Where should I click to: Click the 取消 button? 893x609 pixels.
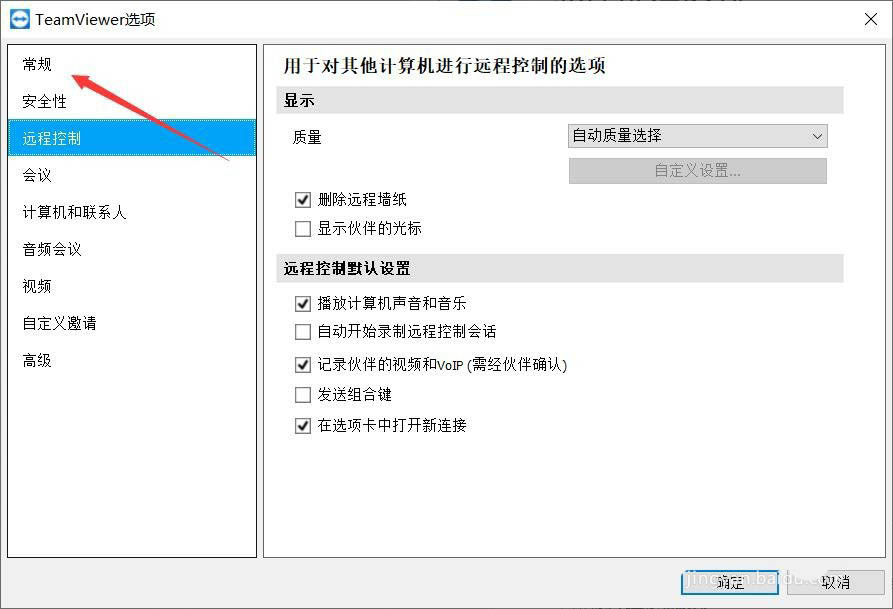[835, 582]
